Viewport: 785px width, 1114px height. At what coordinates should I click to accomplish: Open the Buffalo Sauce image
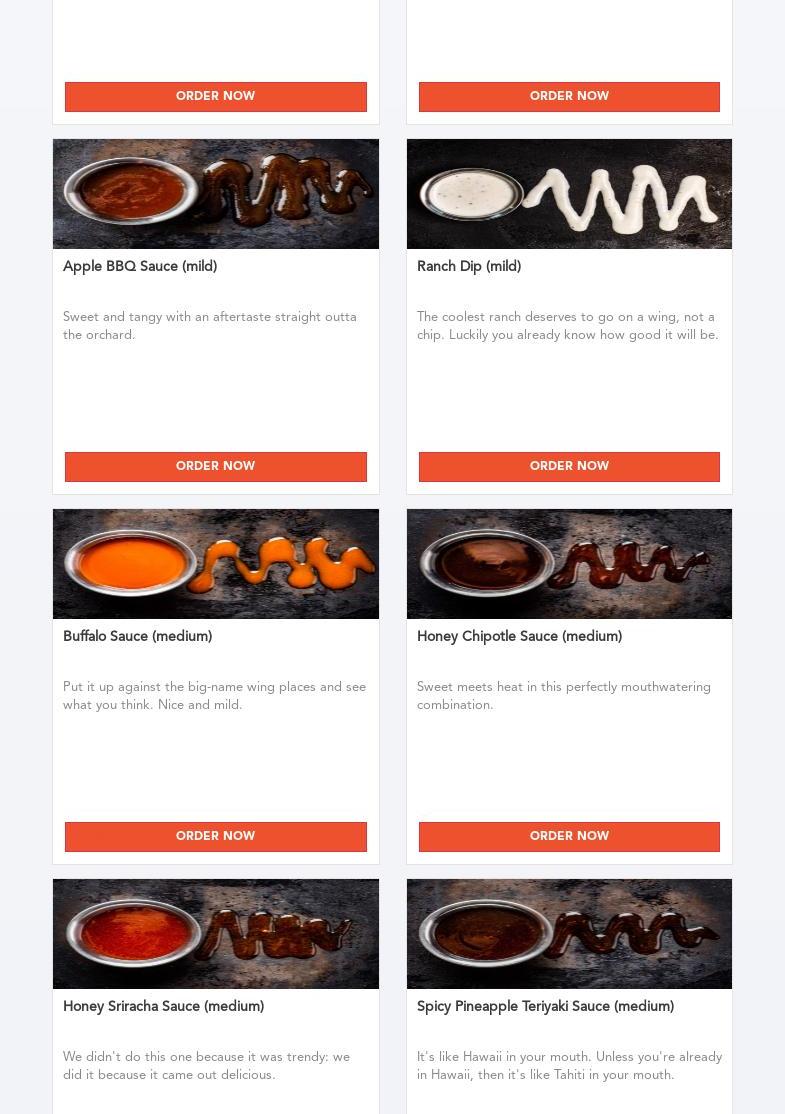click(215, 563)
